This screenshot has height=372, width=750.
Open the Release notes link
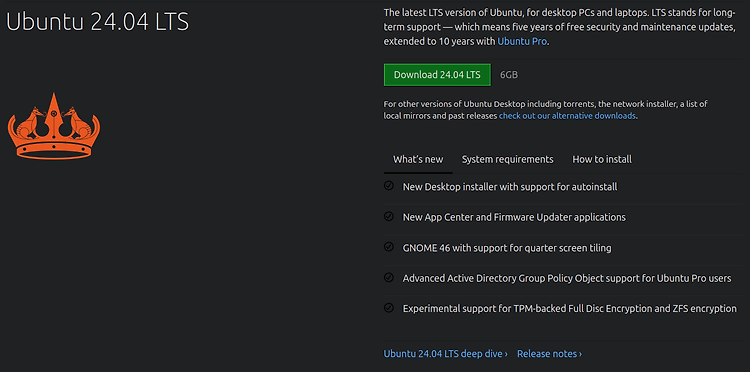(549, 354)
